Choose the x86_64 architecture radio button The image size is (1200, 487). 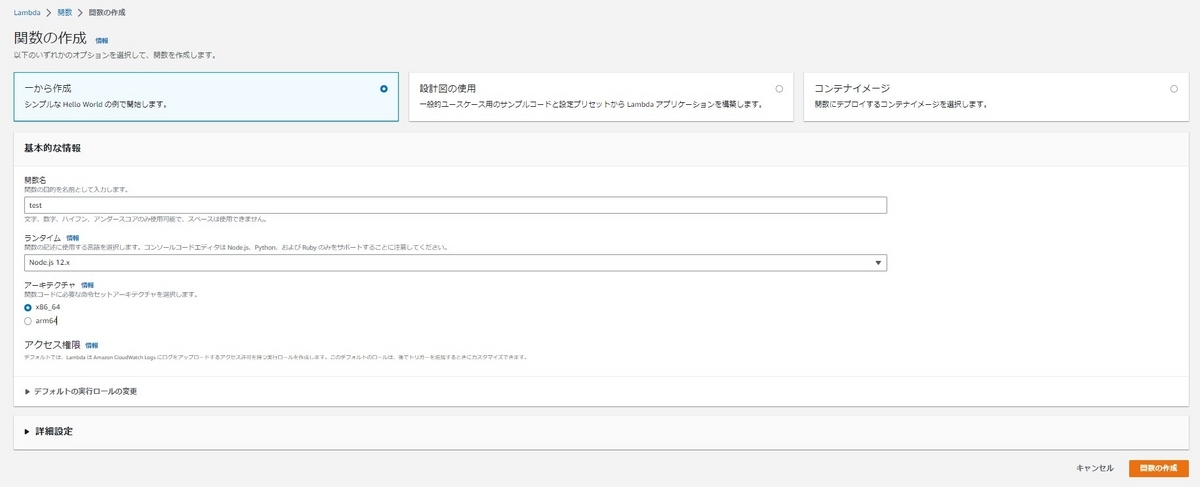28,307
